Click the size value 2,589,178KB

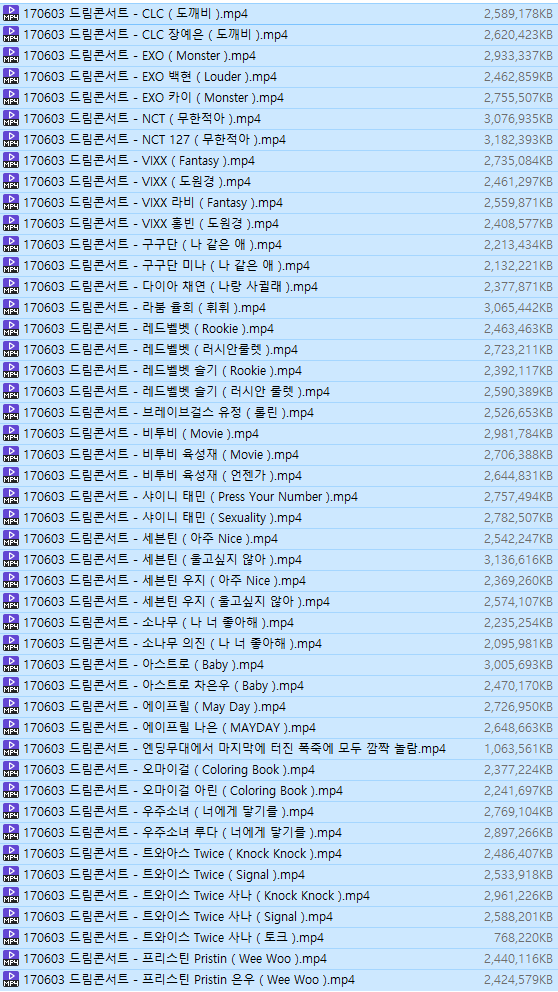[x=518, y=14]
